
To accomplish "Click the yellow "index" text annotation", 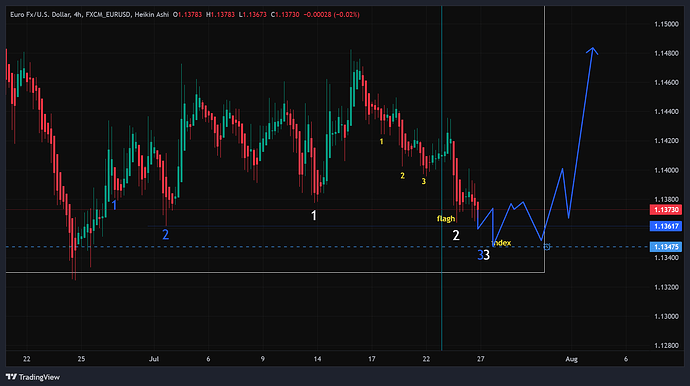I will pyautogui.click(x=502, y=243).
